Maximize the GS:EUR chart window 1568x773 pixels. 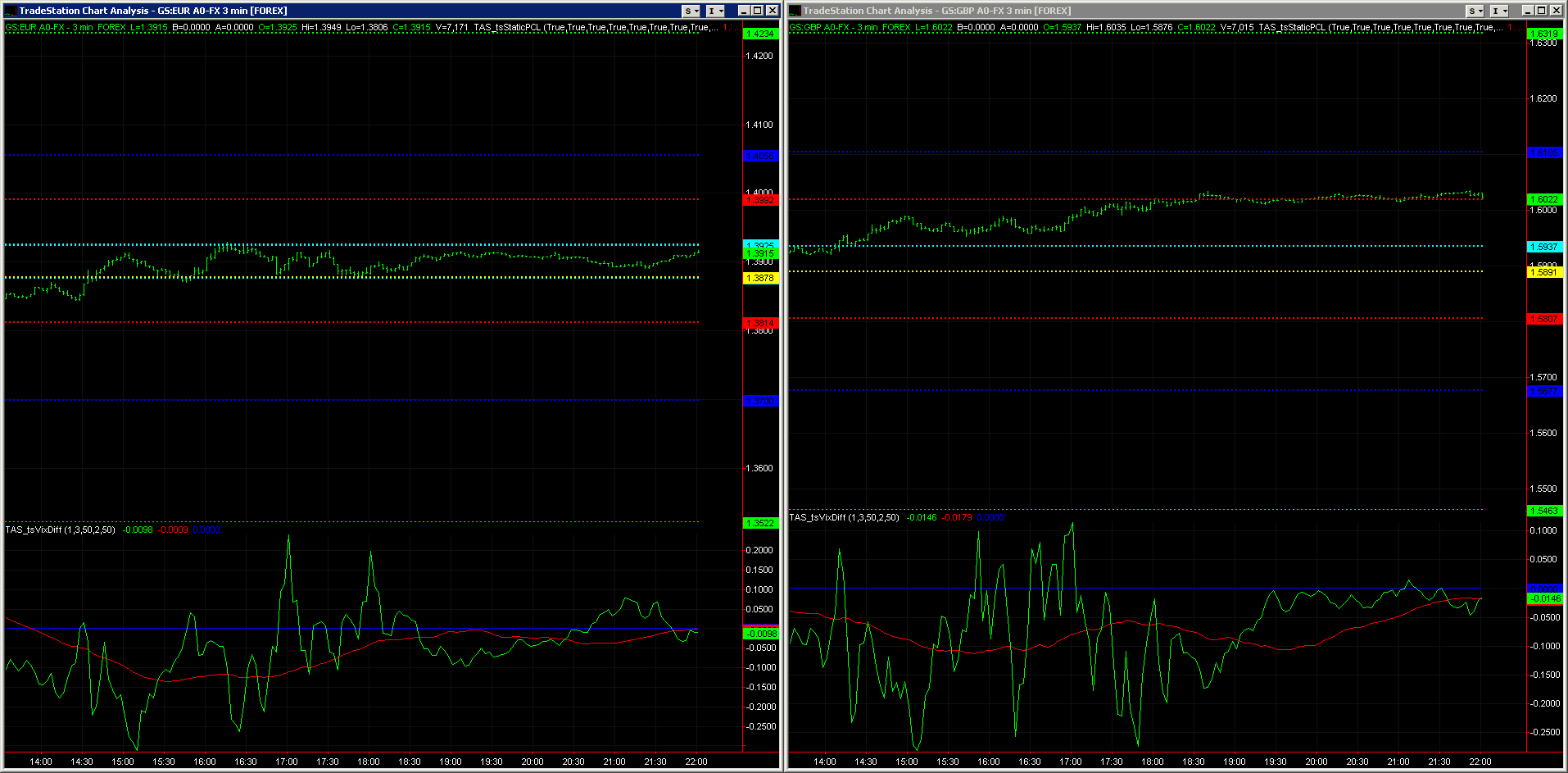[x=757, y=11]
